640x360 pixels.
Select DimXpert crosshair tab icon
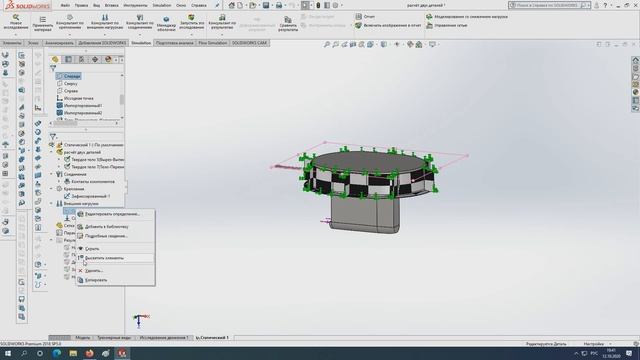pos(95,60)
